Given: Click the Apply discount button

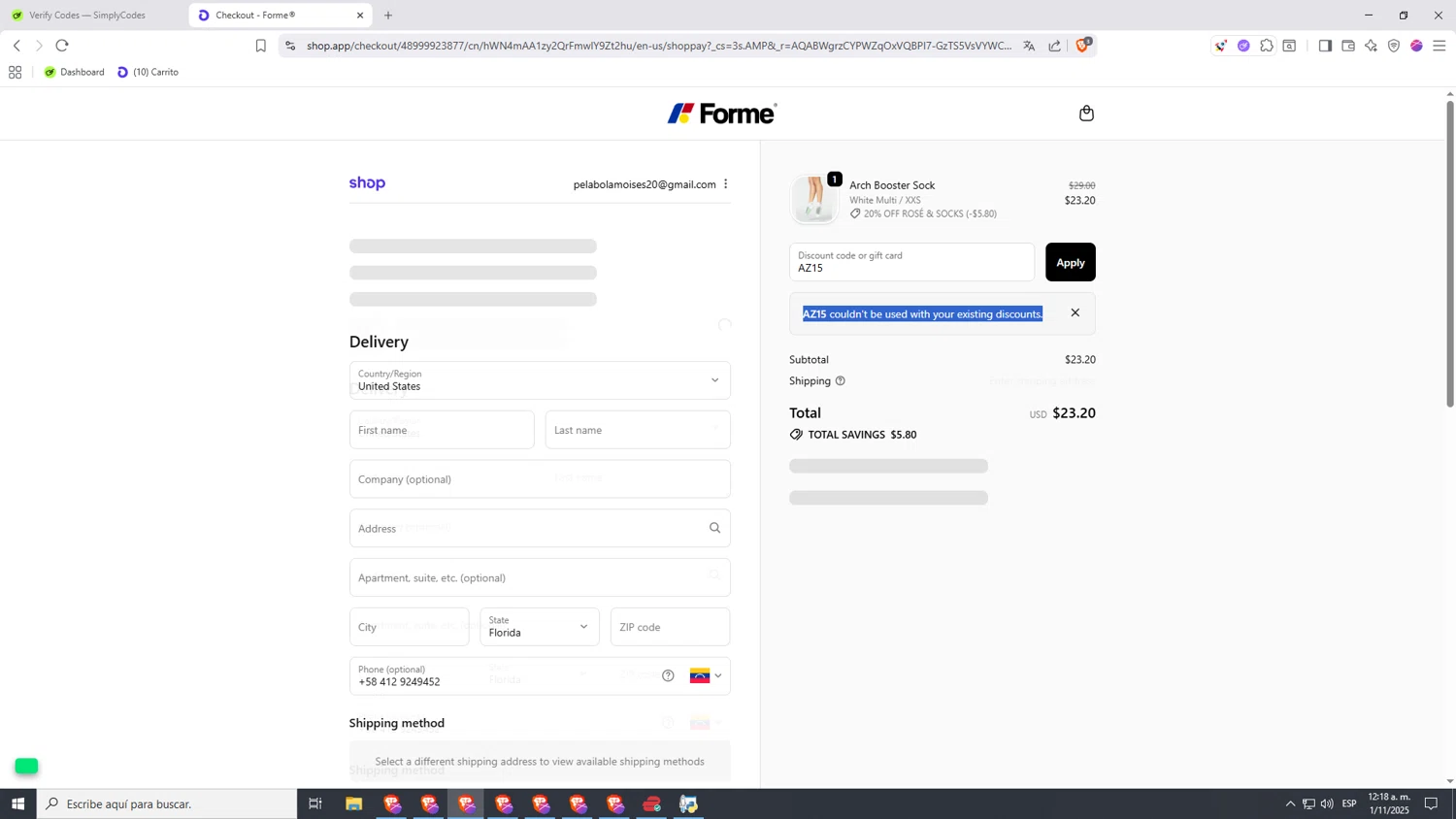Looking at the screenshot, I should tap(1070, 262).
